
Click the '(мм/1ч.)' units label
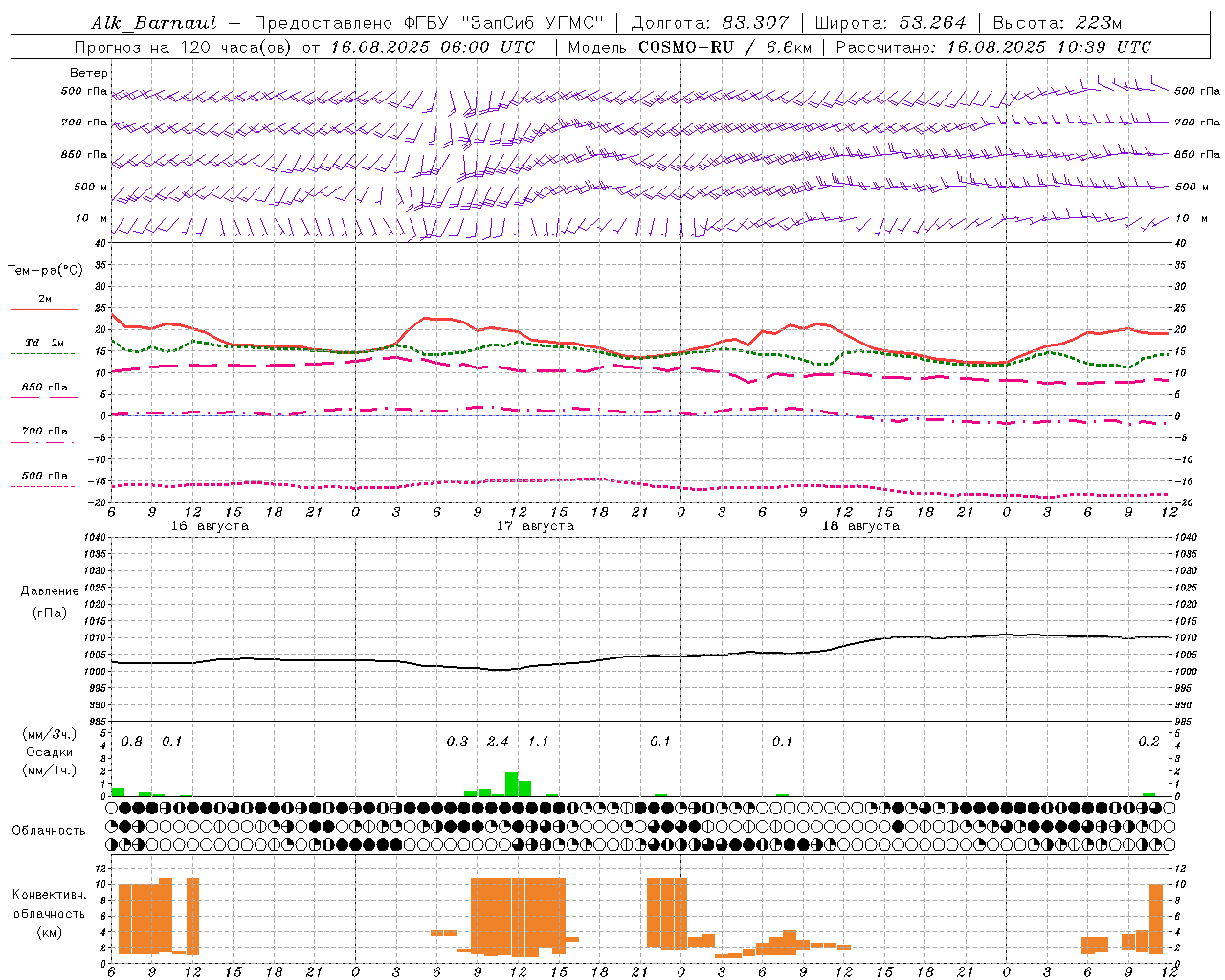click(x=49, y=770)
